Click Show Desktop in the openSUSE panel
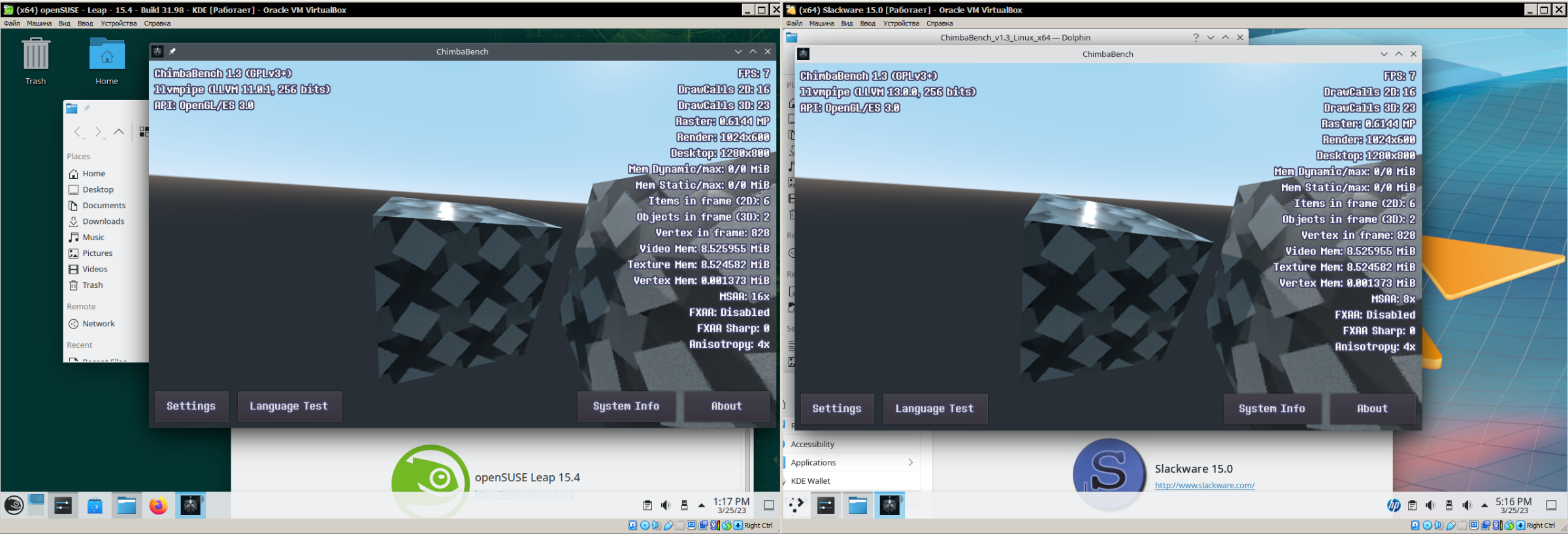This screenshot has width=1568, height=534. click(769, 505)
